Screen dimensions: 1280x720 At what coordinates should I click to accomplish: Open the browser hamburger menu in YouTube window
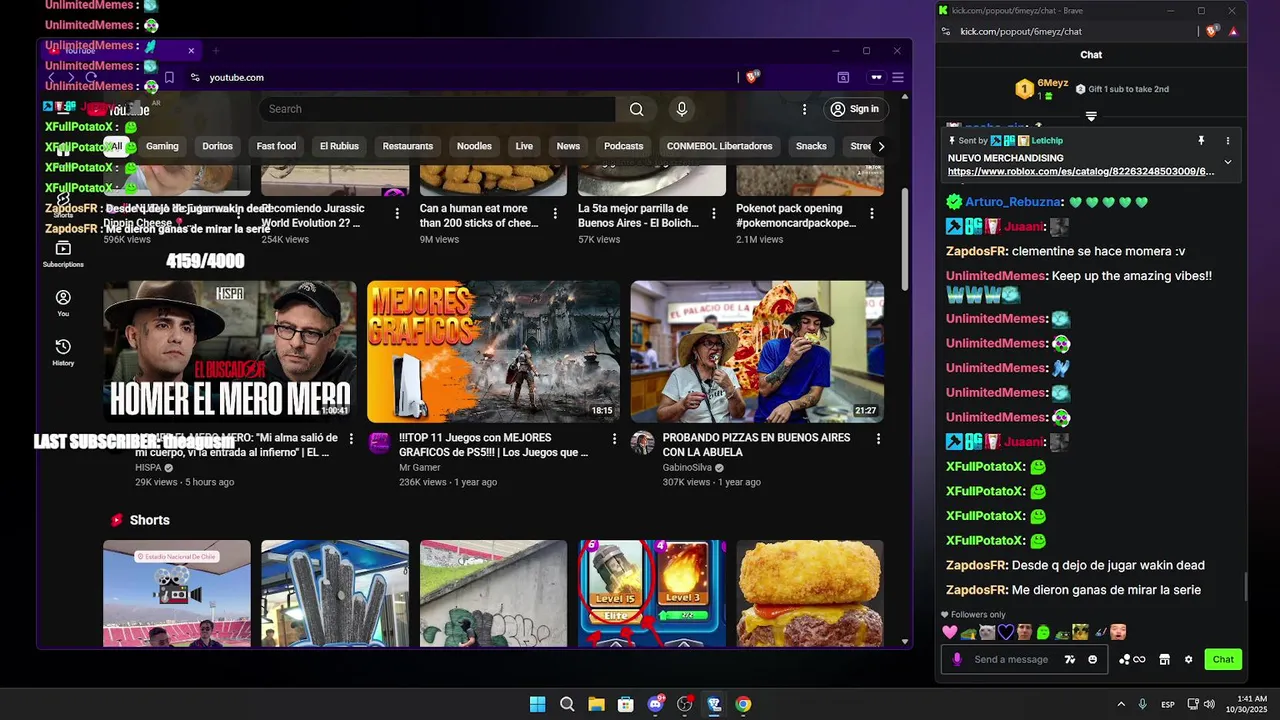898,77
